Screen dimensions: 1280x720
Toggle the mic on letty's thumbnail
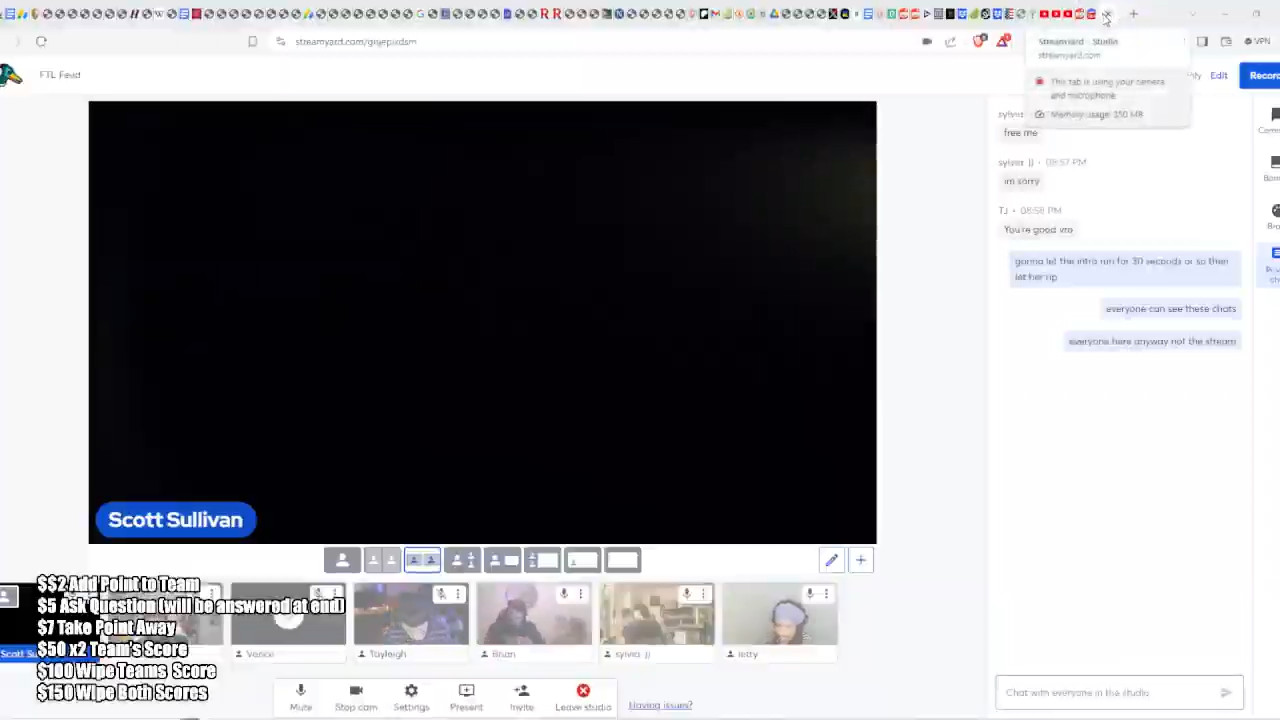point(810,594)
